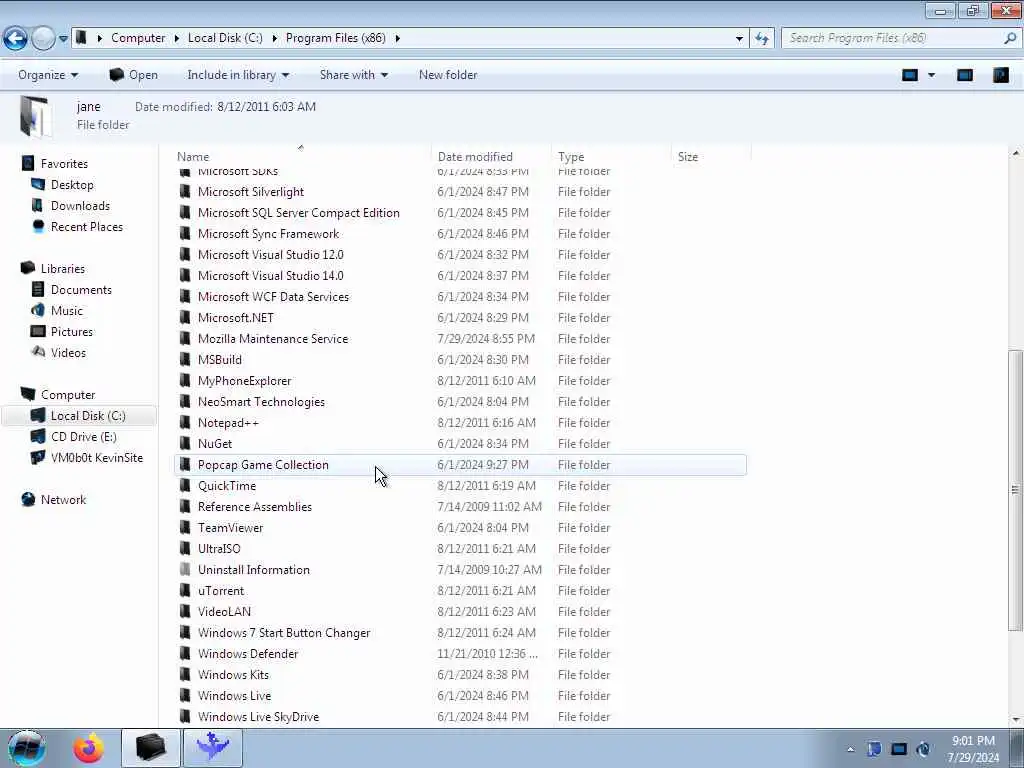Expand the arrow after Computer breadcrumb
The width and height of the screenshot is (1024, 768).
(x=176, y=39)
